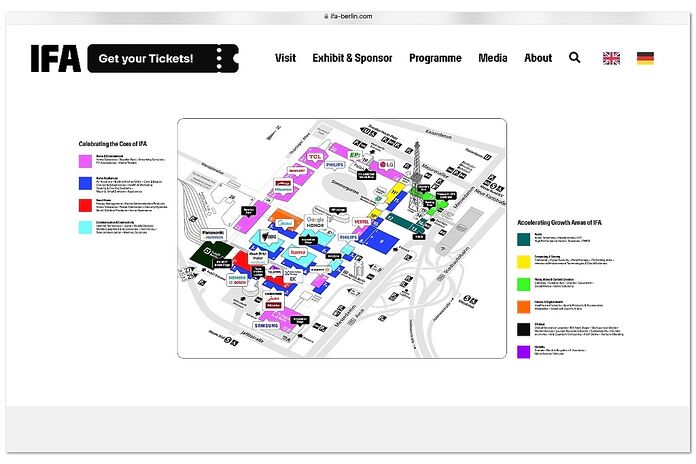Image resolution: width=696 pixels, height=464 pixels.
Task: Click 'Celebrating the Core of IFA' heading
Action: point(113,144)
